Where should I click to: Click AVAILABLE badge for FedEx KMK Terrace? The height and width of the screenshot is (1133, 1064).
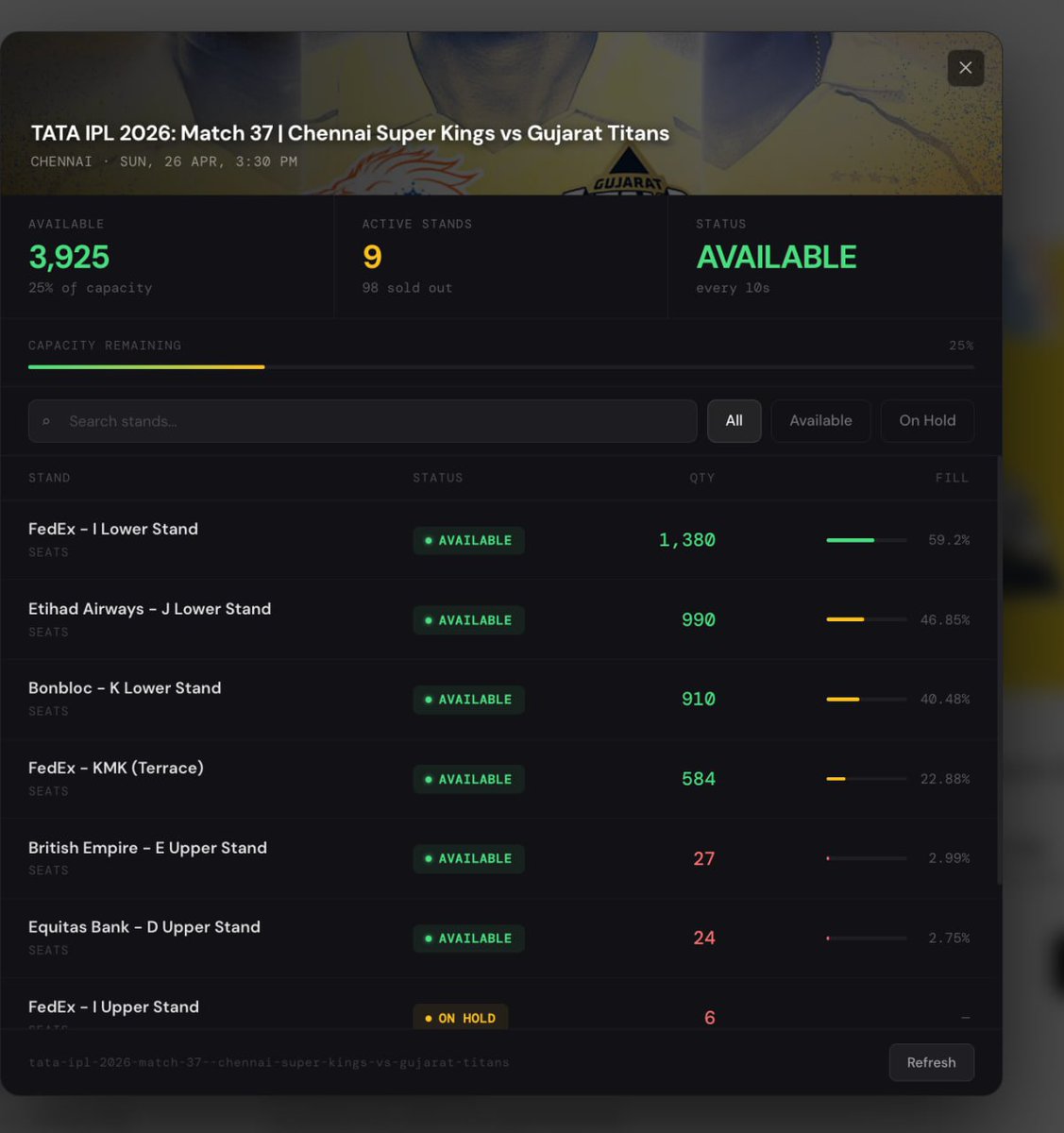pyautogui.click(x=468, y=779)
